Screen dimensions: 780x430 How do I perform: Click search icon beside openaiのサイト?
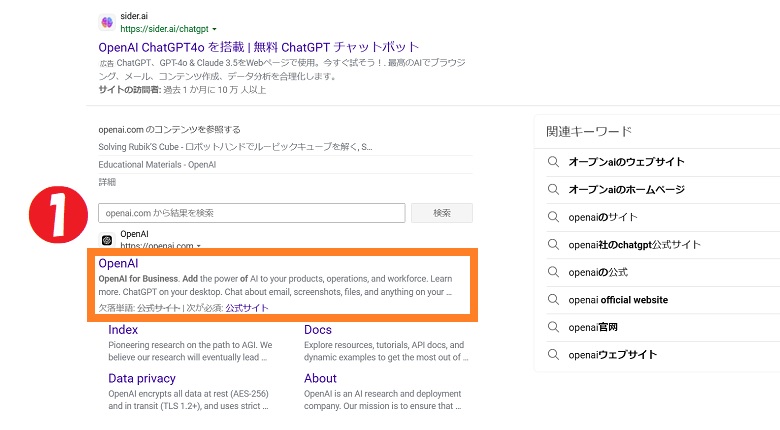click(553, 217)
